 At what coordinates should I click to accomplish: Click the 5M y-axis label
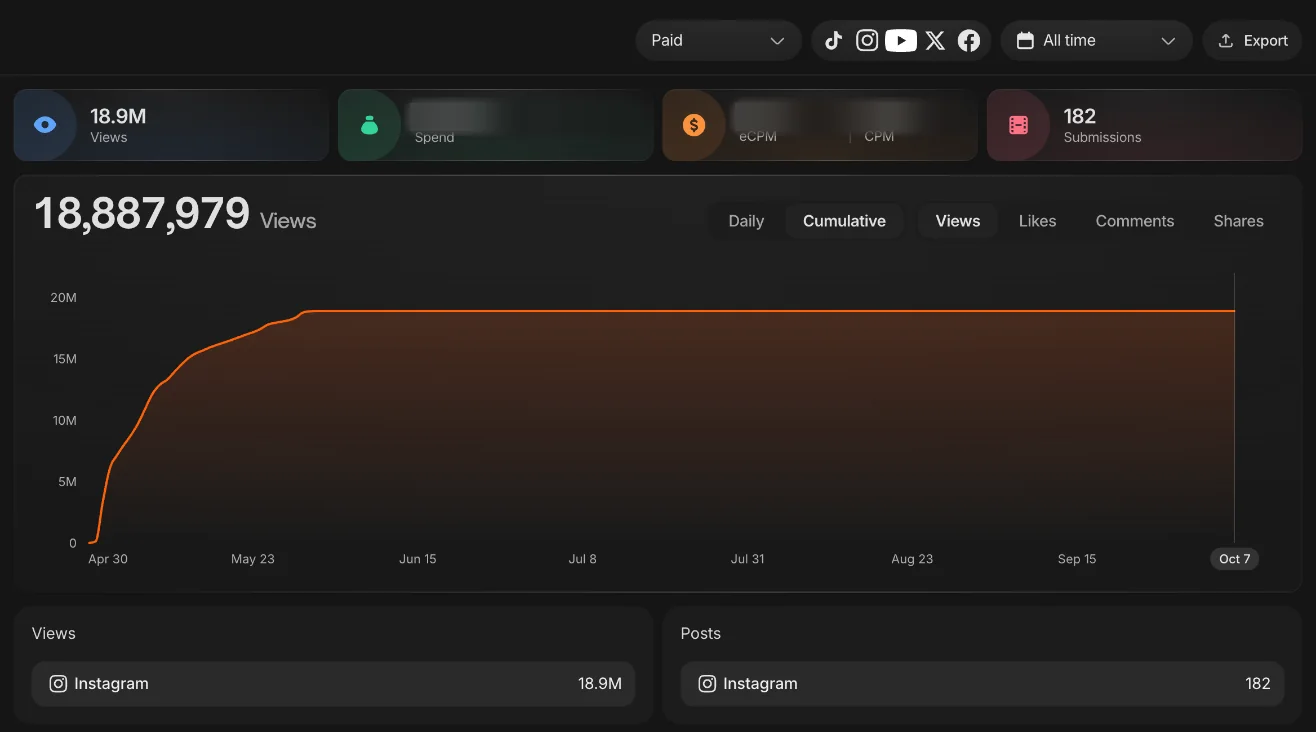(67, 482)
